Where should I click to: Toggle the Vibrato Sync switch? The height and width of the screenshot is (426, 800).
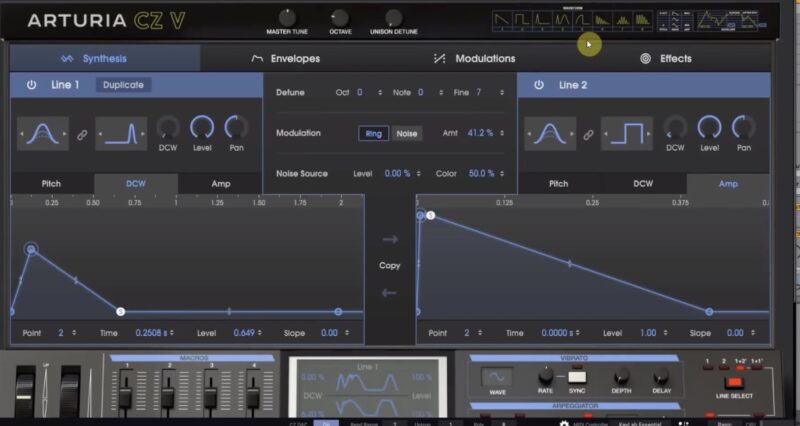[577, 378]
